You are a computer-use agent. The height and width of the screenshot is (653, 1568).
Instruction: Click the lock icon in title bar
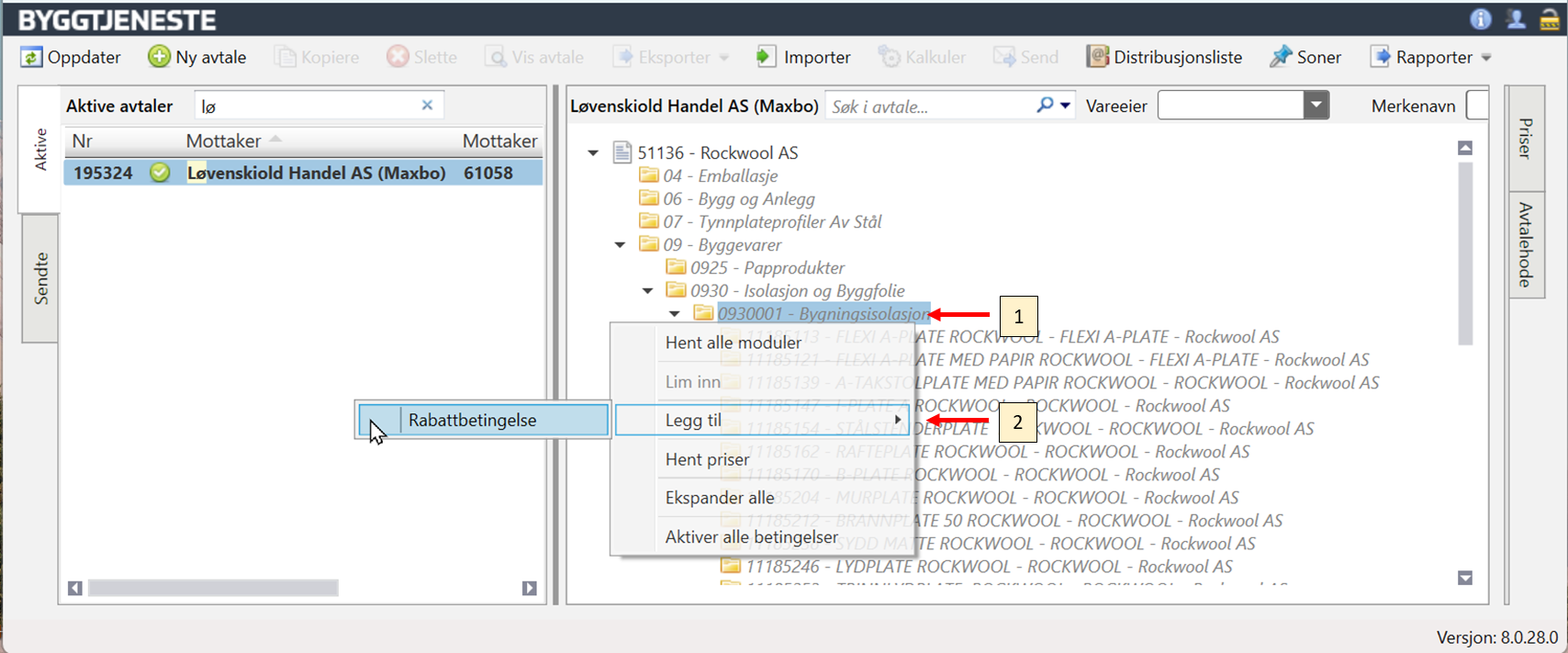click(1550, 19)
